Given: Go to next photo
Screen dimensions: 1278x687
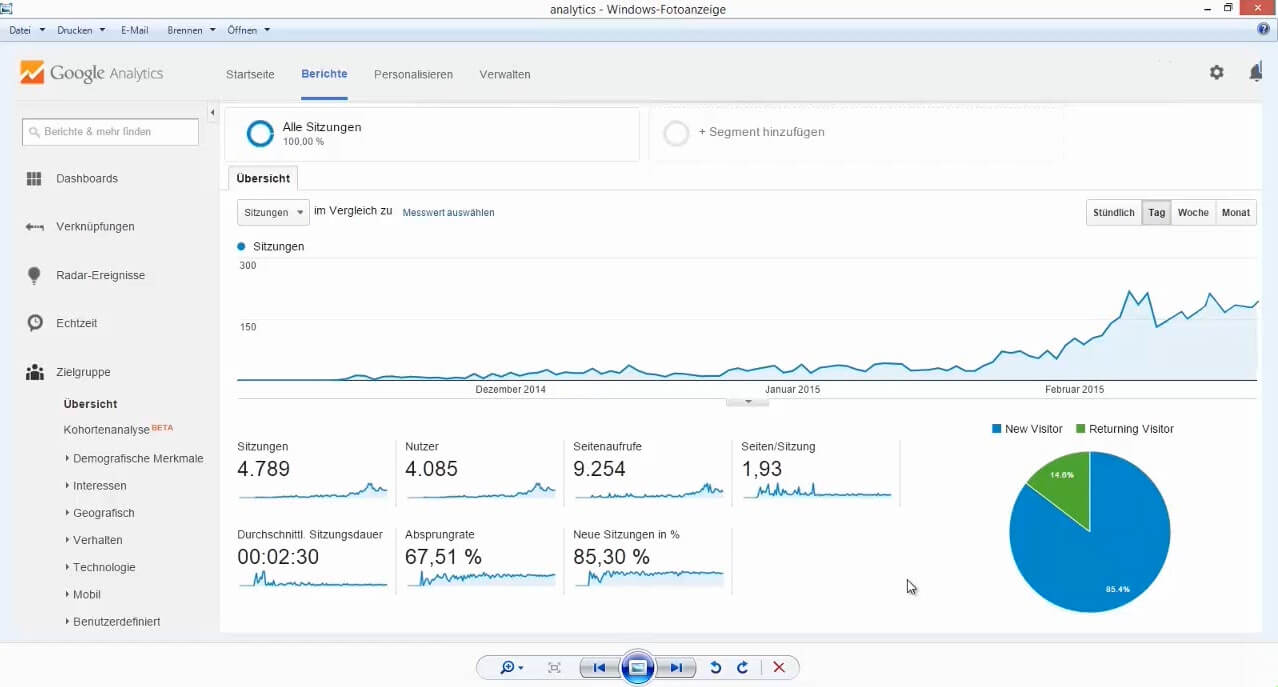Looking at the screenshot, I should (676, 667).
